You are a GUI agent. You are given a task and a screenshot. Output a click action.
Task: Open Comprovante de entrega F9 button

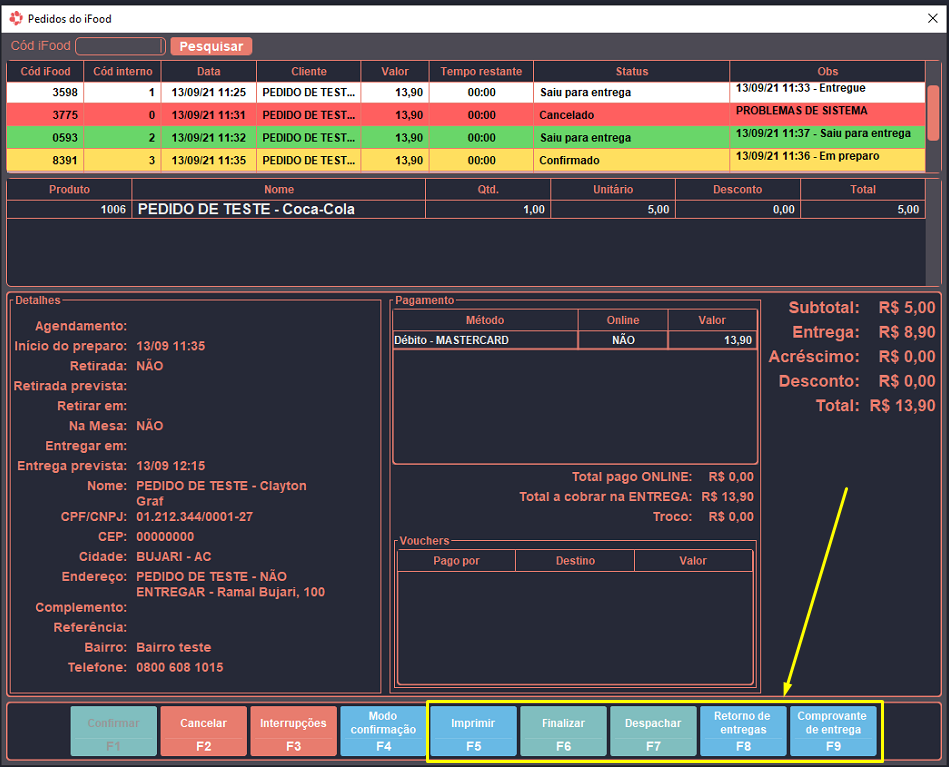[832, 731]
